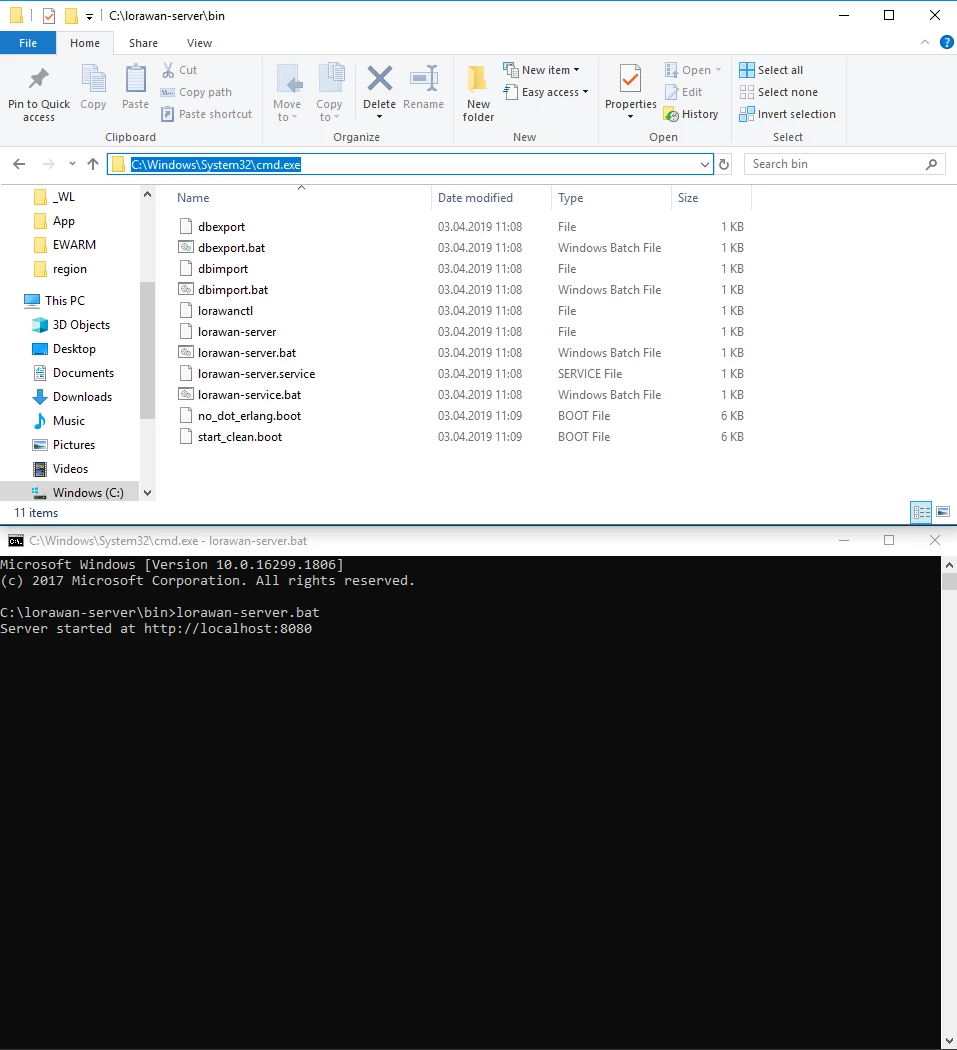Open the Easy access dropdown
957x1050 pixels.
pos(546,92)
